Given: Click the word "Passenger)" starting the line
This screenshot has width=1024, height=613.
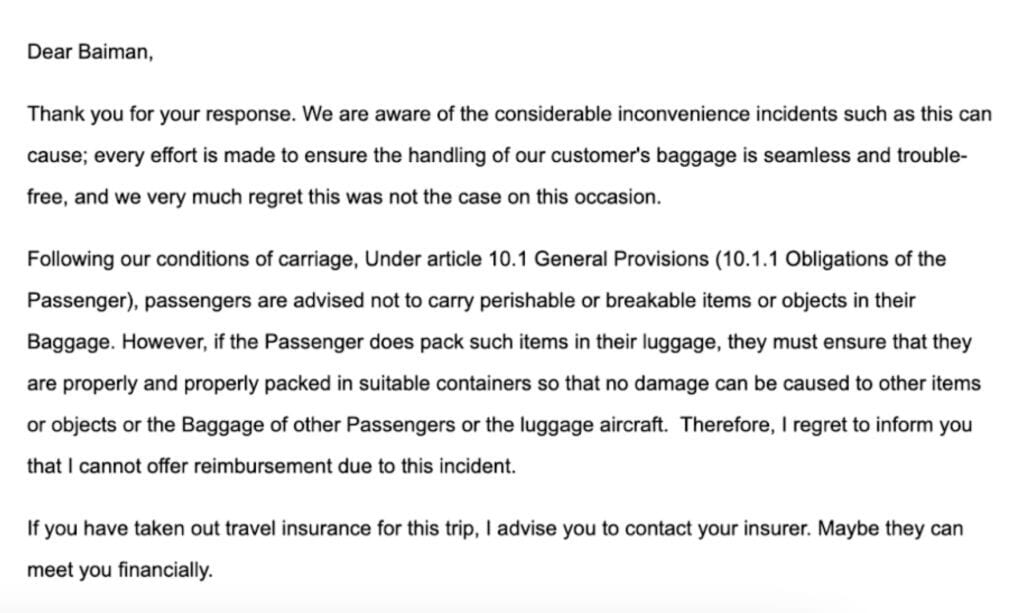Looking at the screenshot, I should pyautogui.click(x=82, y=301).
